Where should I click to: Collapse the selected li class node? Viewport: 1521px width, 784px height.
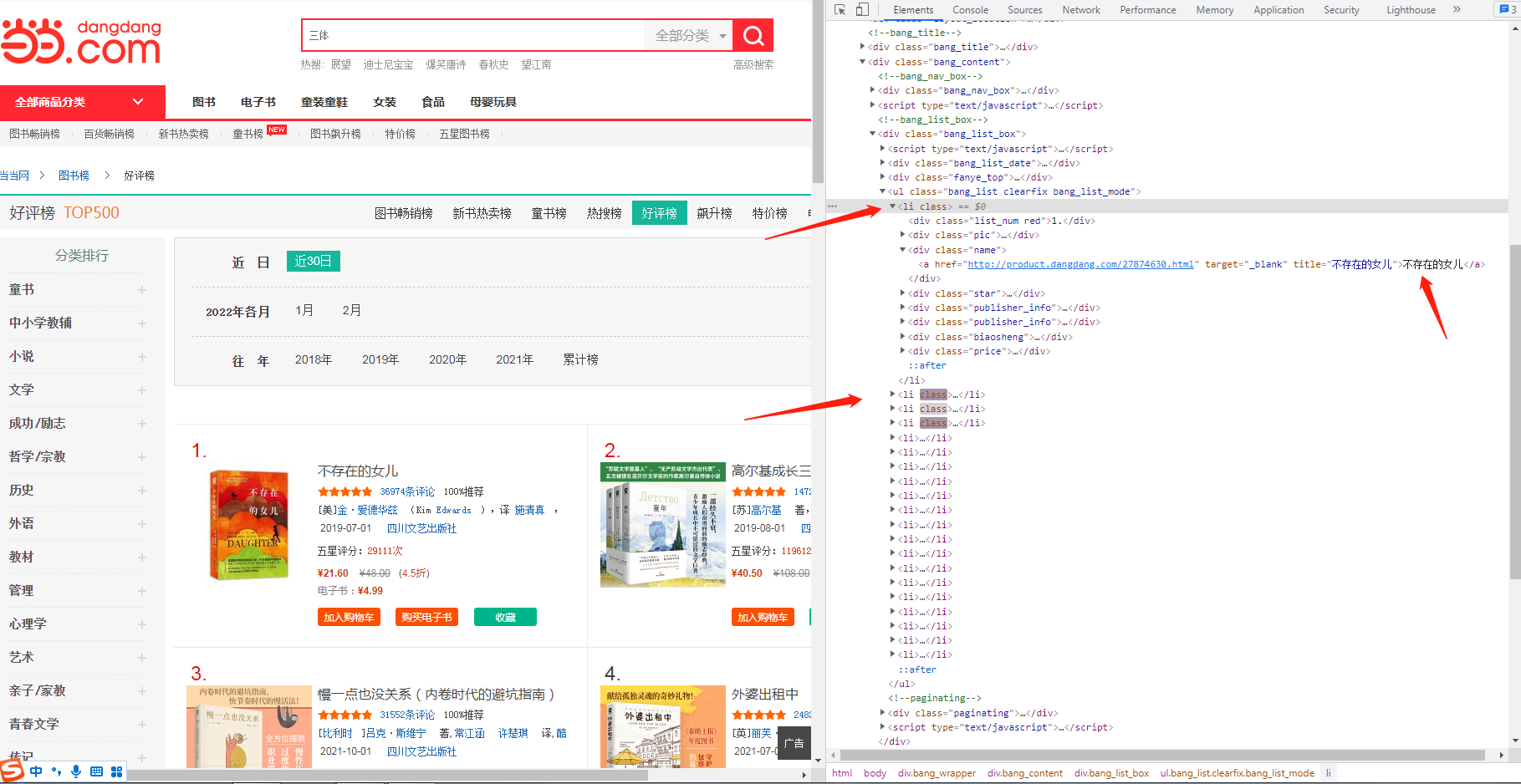click(893, 206)
